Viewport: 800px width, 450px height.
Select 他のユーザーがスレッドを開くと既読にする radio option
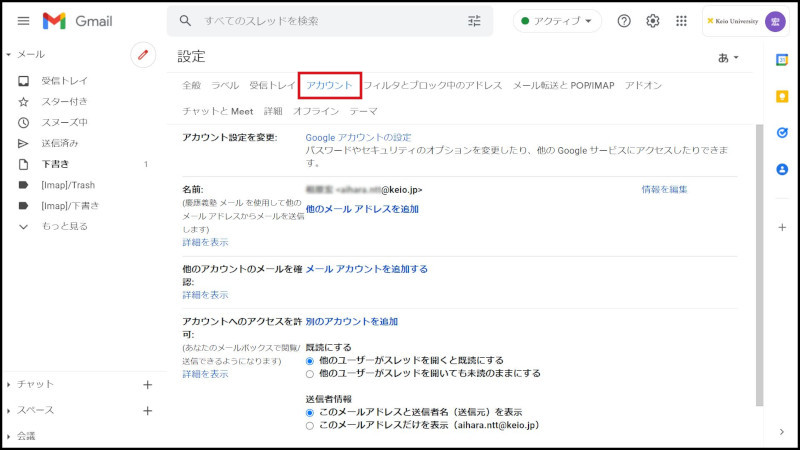pos(310,360)
